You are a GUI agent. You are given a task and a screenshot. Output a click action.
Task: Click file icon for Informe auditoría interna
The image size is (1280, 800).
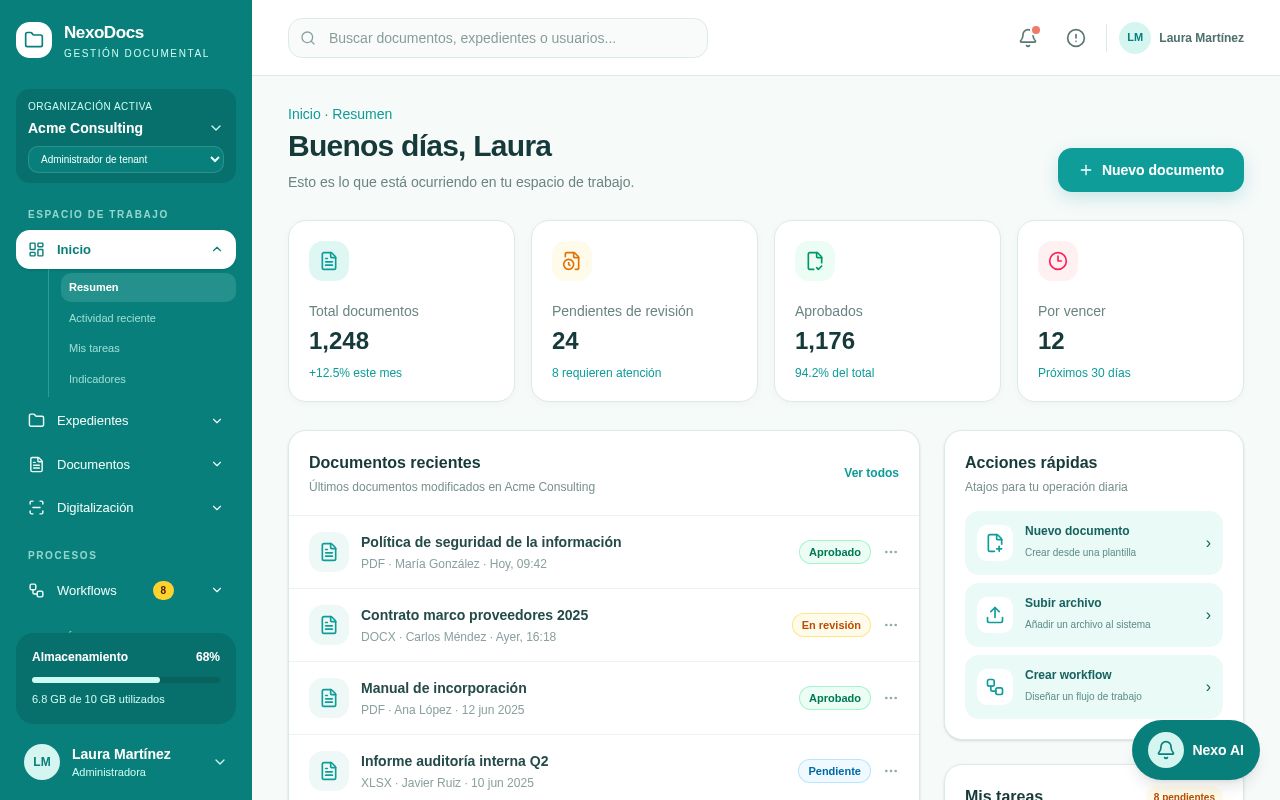[329, 771]
